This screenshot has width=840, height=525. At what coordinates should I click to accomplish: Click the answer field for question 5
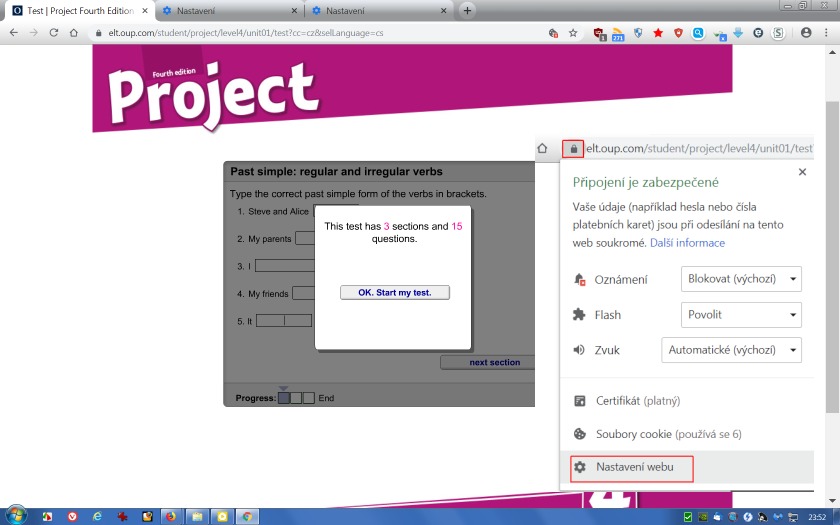pyautogui.click(x=284, y=321)
